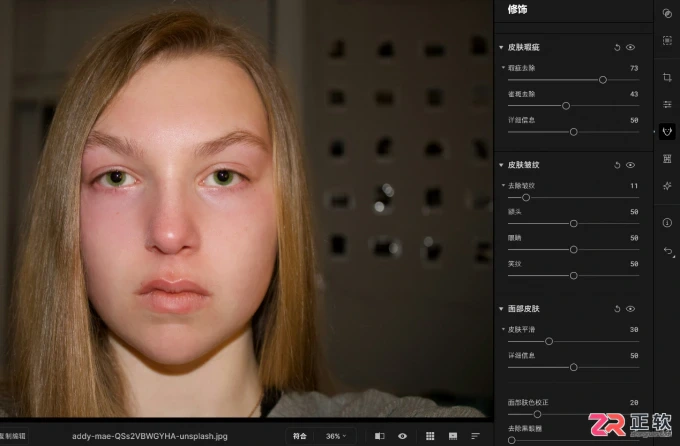
Task: Click the 额头 slider handle
Action: click(573, 223)
